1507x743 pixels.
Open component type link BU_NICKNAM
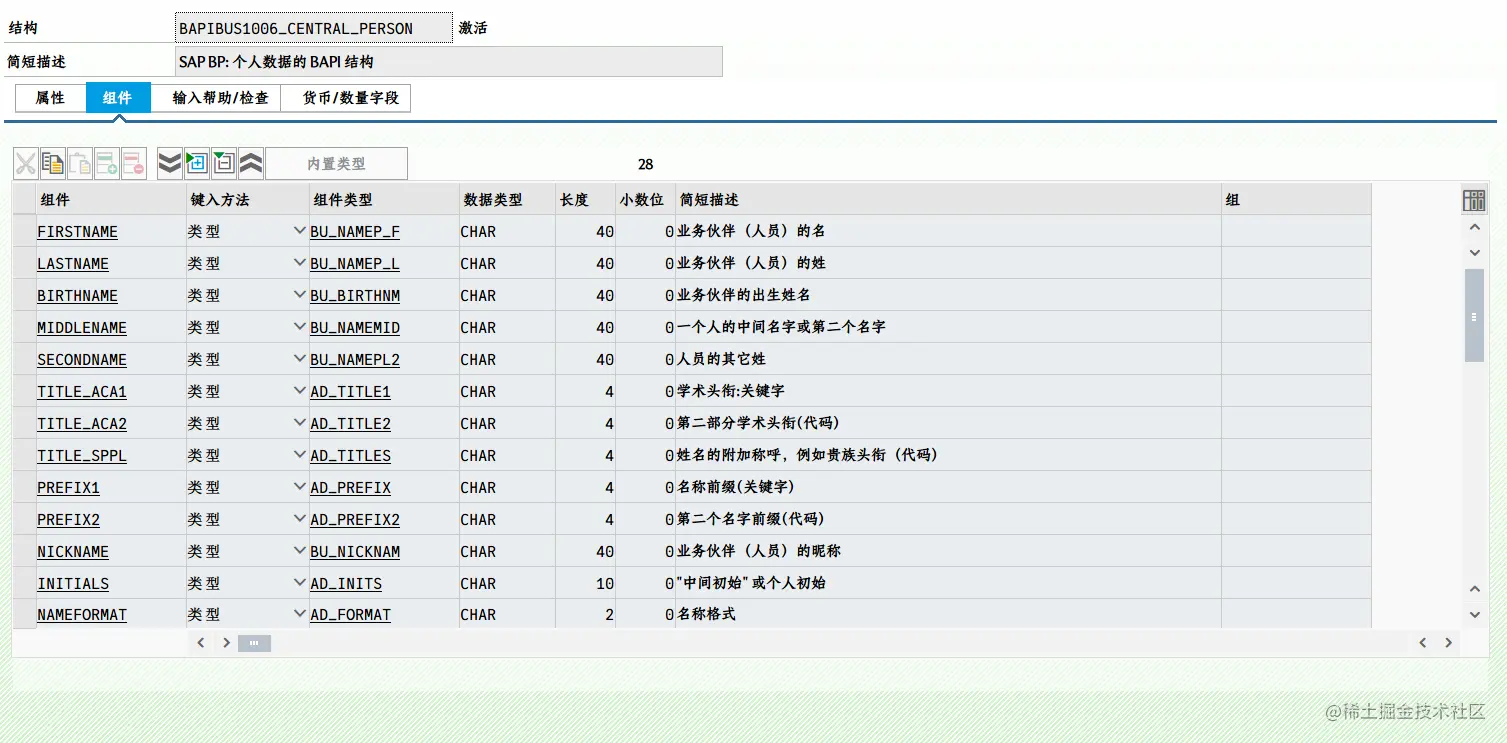click(x=355, y=552)
